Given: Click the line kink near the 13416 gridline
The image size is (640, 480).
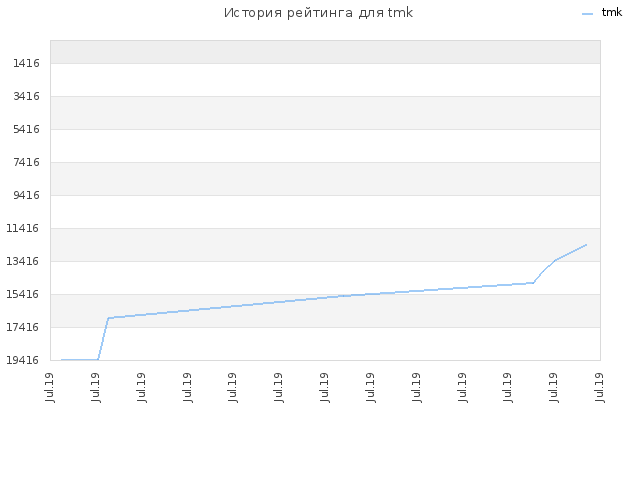Looking at the screenshot, I should pos(556,260).
